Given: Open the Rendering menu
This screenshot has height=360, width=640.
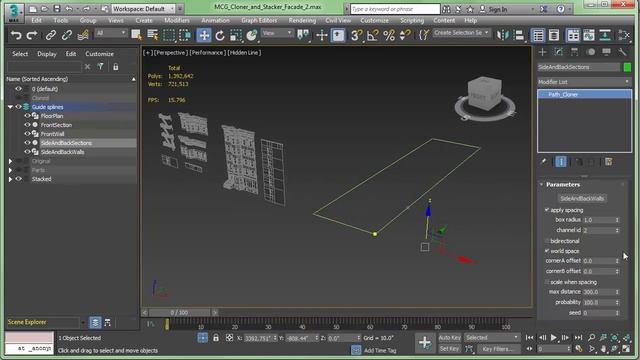Looking at the screenshot, I should pos(302,20).
